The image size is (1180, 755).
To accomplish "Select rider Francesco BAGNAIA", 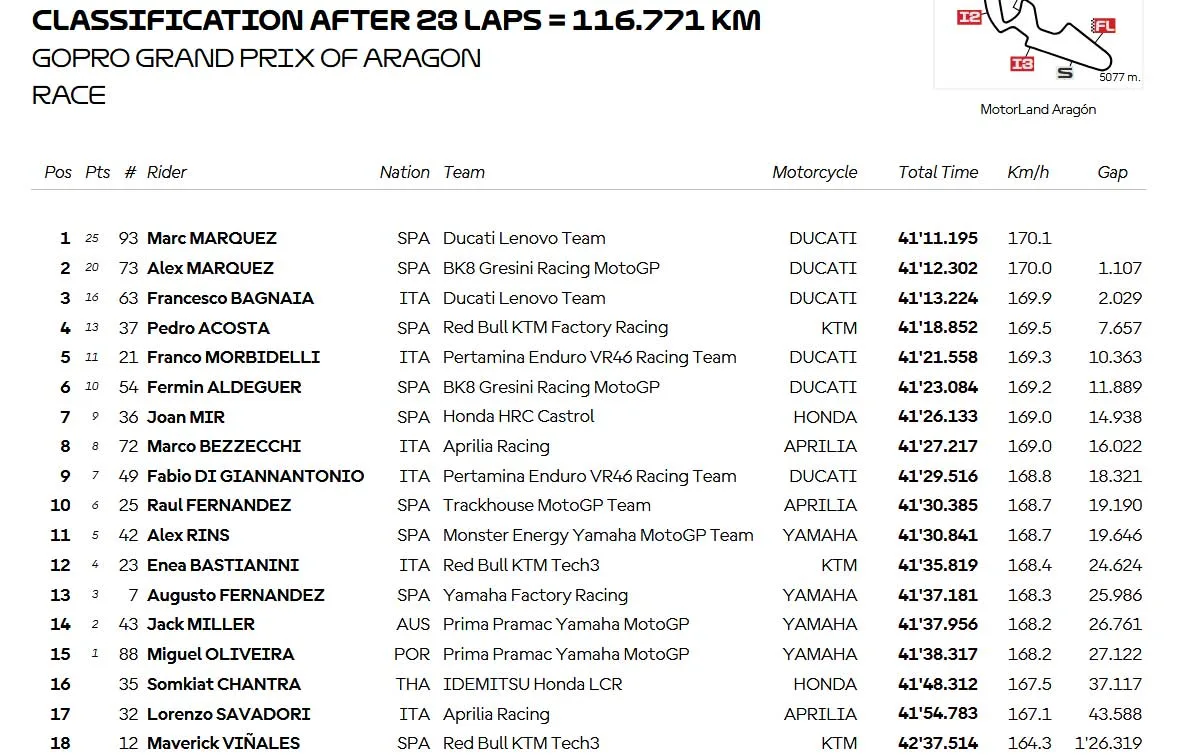I will coord(230,298).
